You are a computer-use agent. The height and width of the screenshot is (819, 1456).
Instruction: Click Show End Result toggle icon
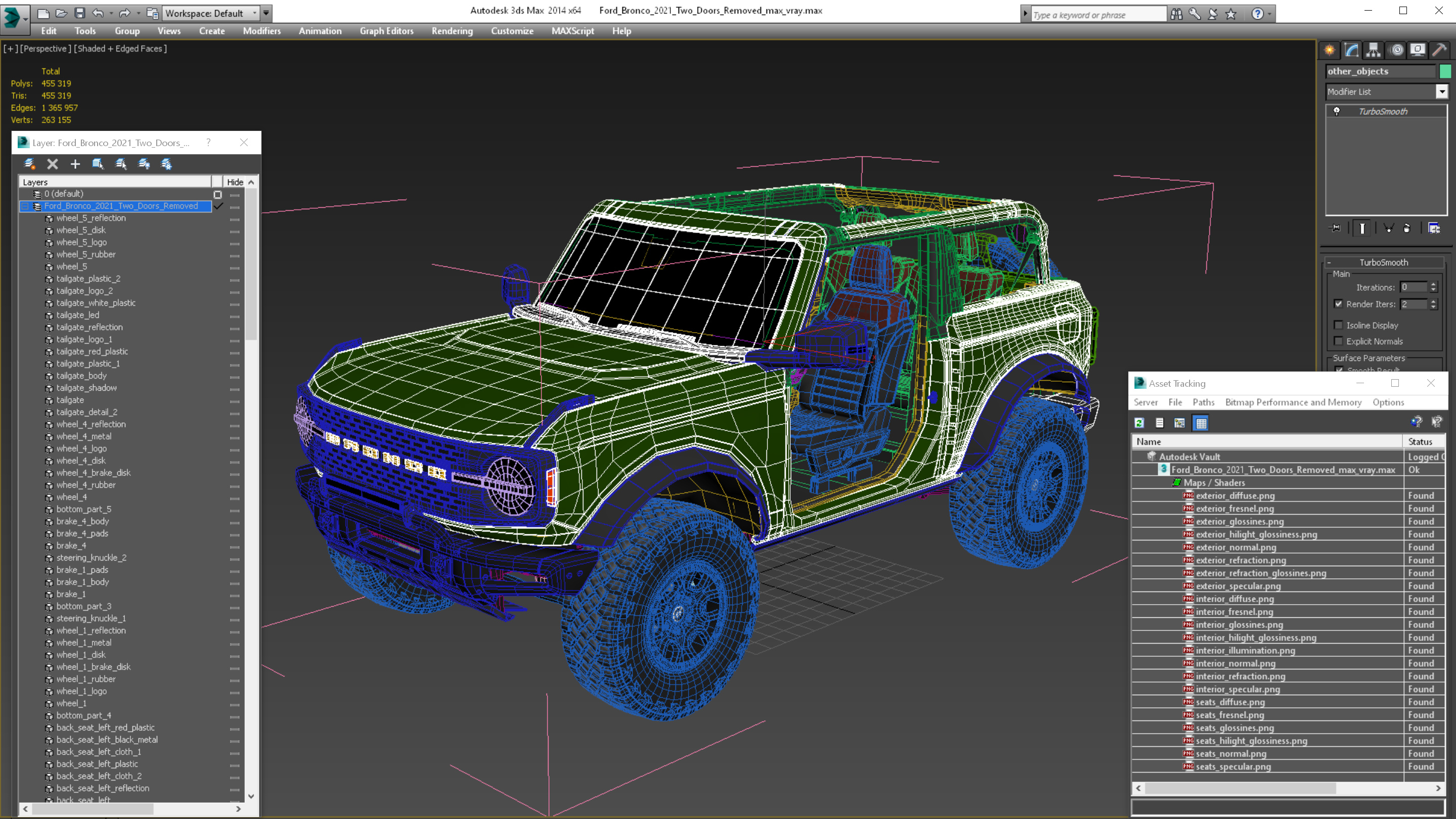click(1362, 229)
